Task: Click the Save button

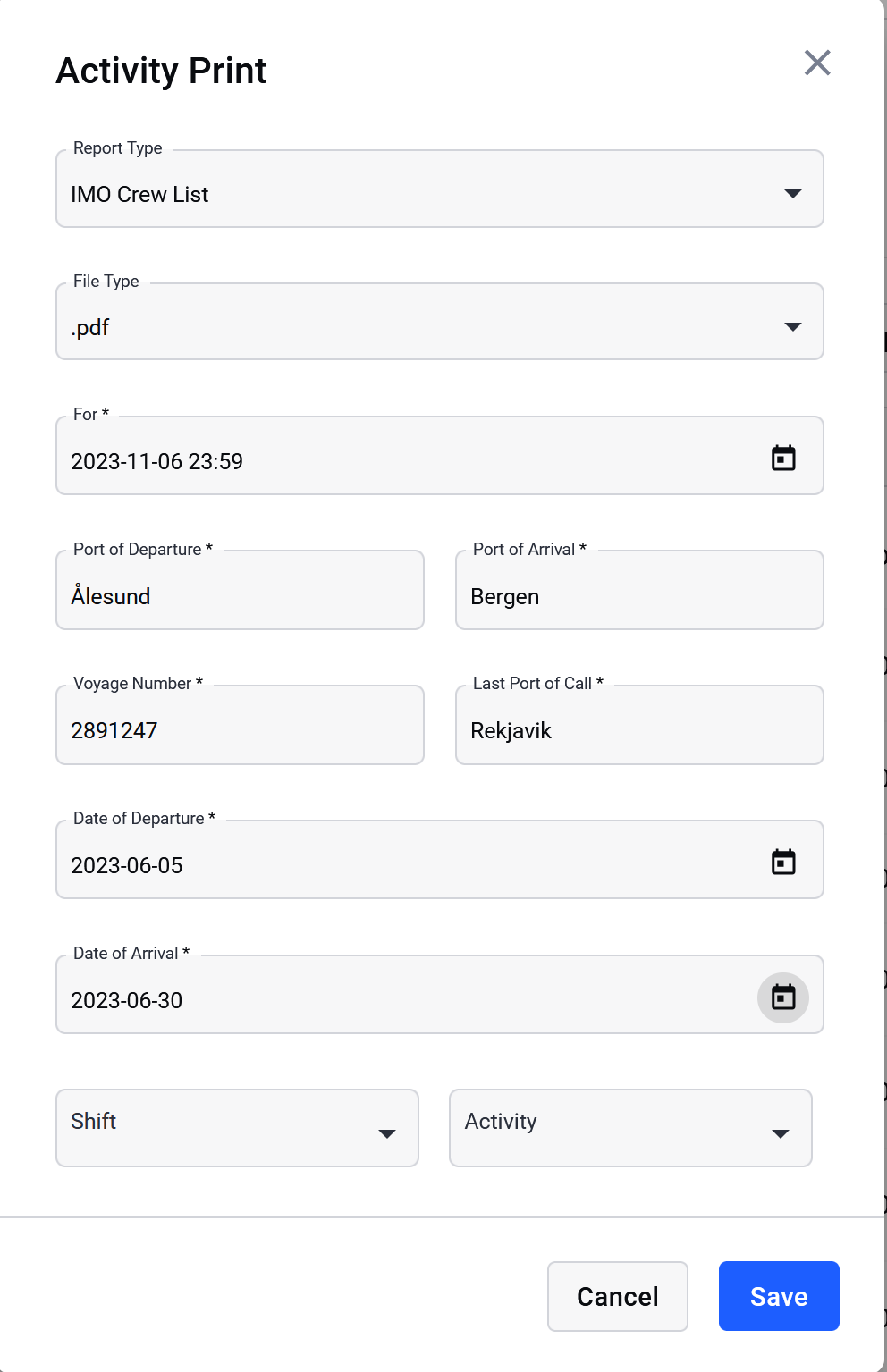Action: click(x=778, y=1295)
